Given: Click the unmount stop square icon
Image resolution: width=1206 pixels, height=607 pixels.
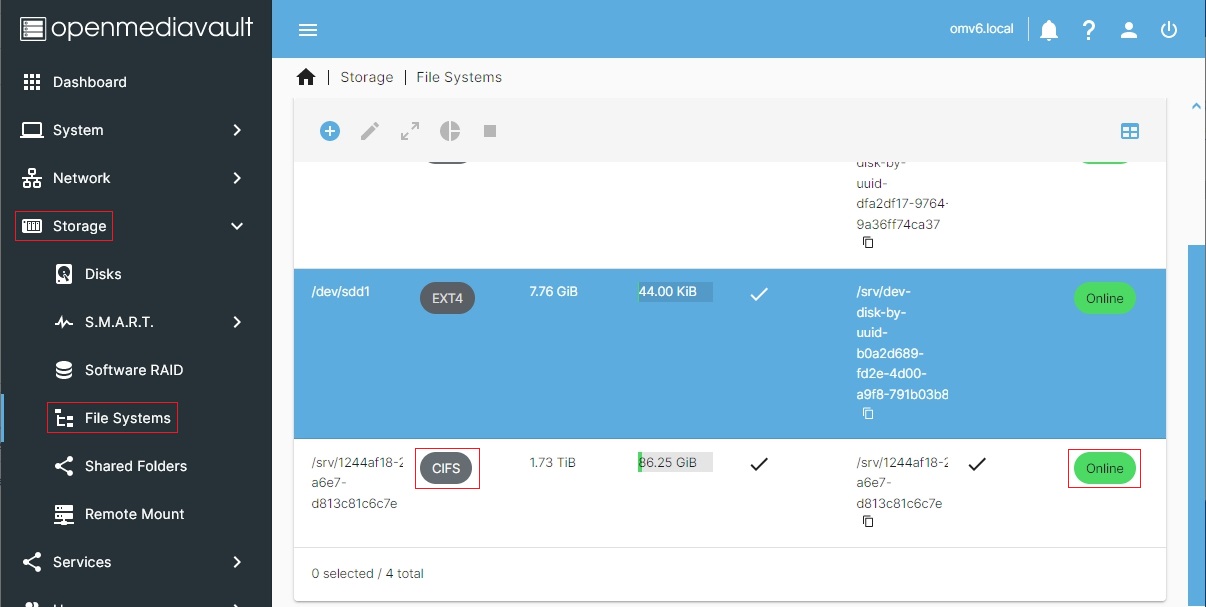Looking at the screenshot, I should point(490,131).
